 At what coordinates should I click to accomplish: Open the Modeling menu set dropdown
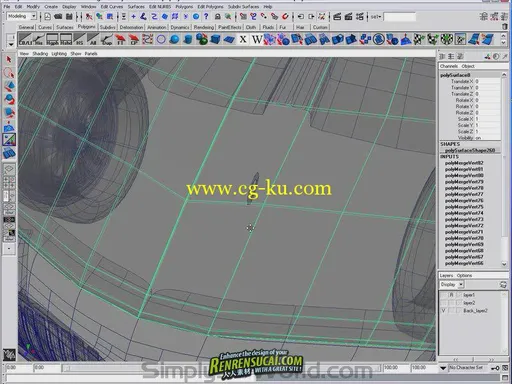(21, 16)
